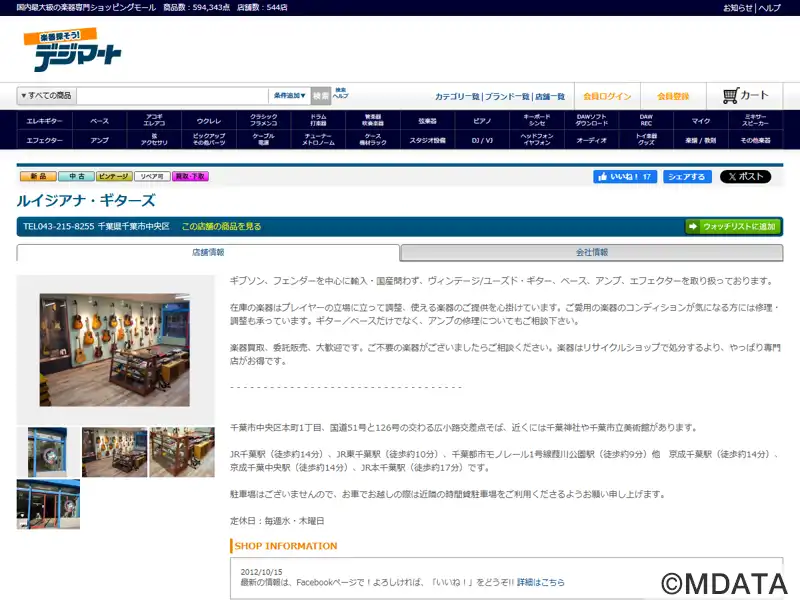The image size is (800, 600).
Task: Click the ビンテージ (vintage) tag
Action: [113, 176]
